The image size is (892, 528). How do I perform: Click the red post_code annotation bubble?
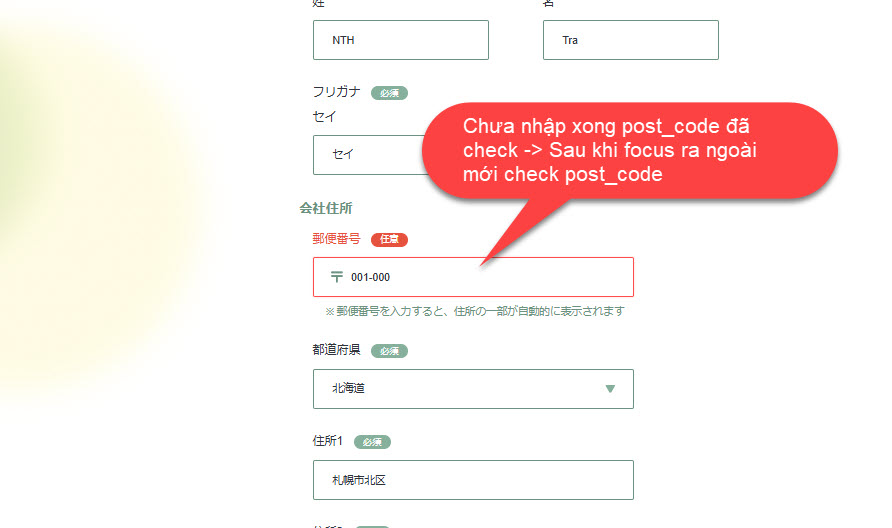[x=630, y=151]
